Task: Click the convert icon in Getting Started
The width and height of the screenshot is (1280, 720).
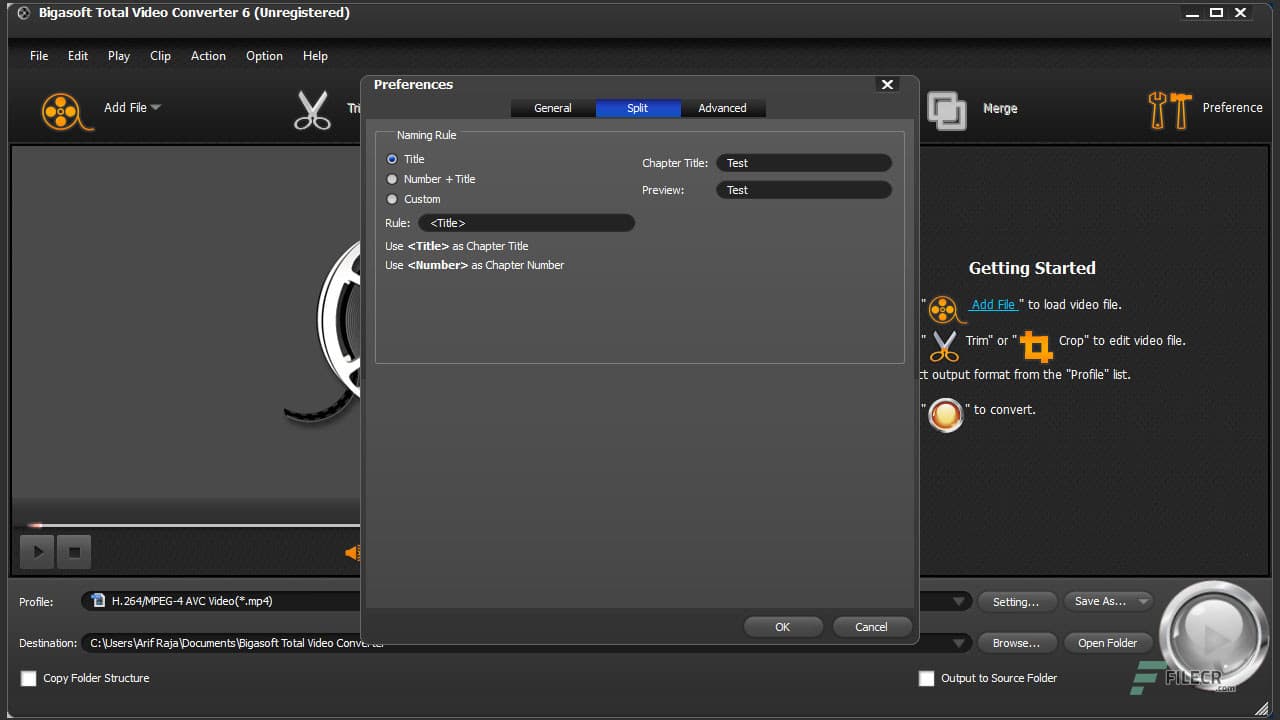Action: [946, 415]
